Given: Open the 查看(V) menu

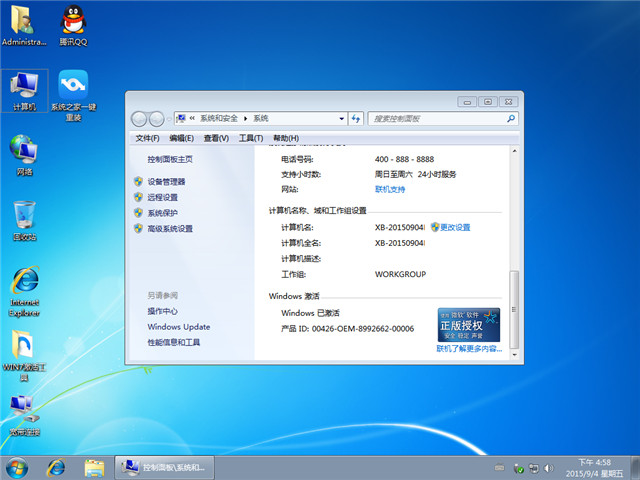Looking at the screenshot, I should pyautogui.click(x=216, y=138).
